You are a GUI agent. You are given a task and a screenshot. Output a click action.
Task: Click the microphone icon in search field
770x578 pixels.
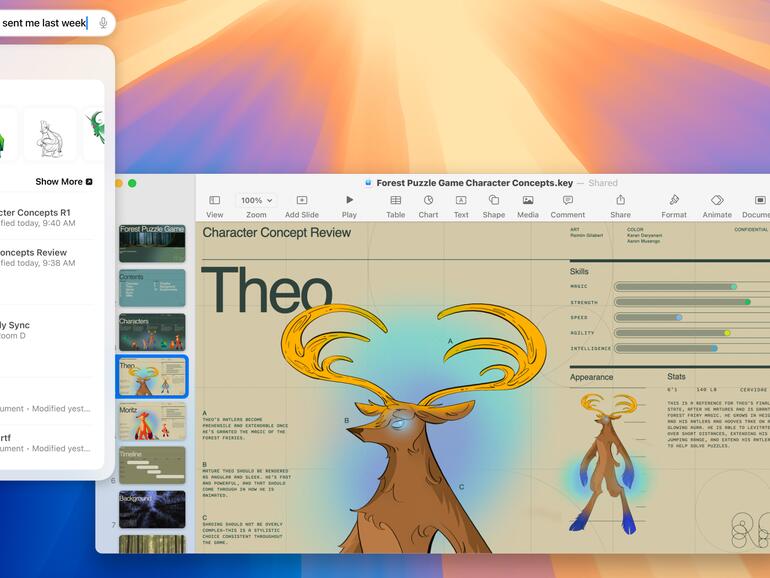click(103, 23)
